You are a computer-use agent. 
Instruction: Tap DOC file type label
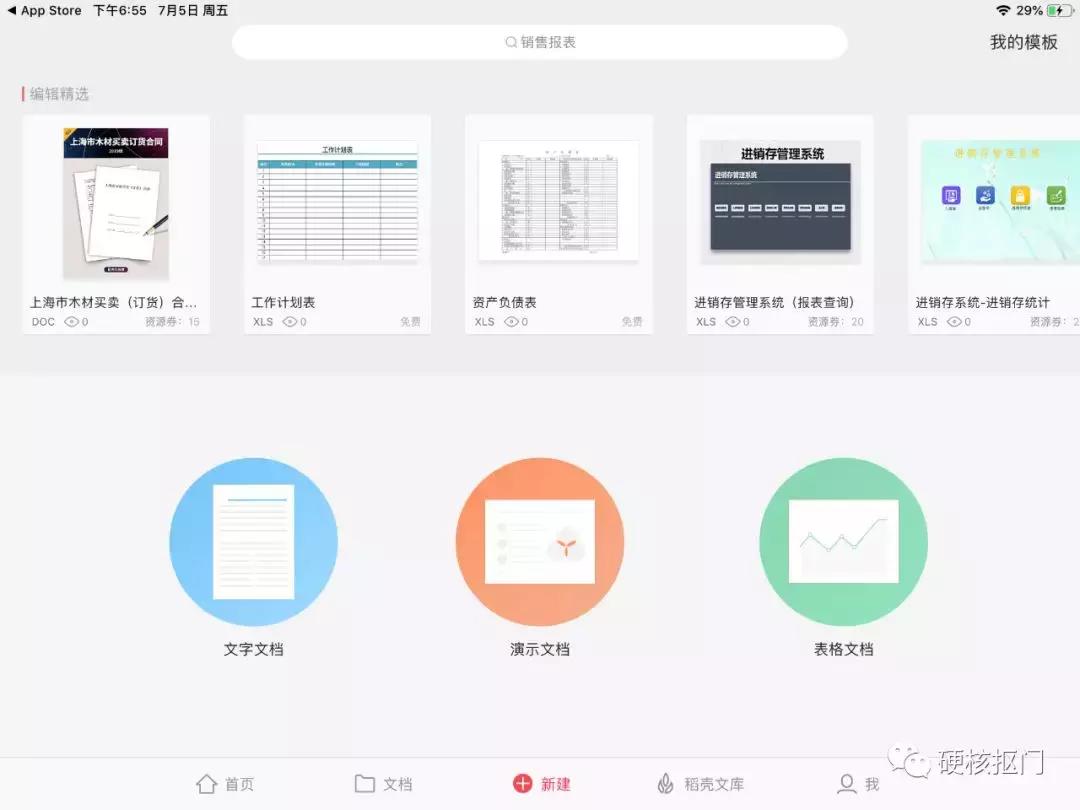(x=43, y=322)
